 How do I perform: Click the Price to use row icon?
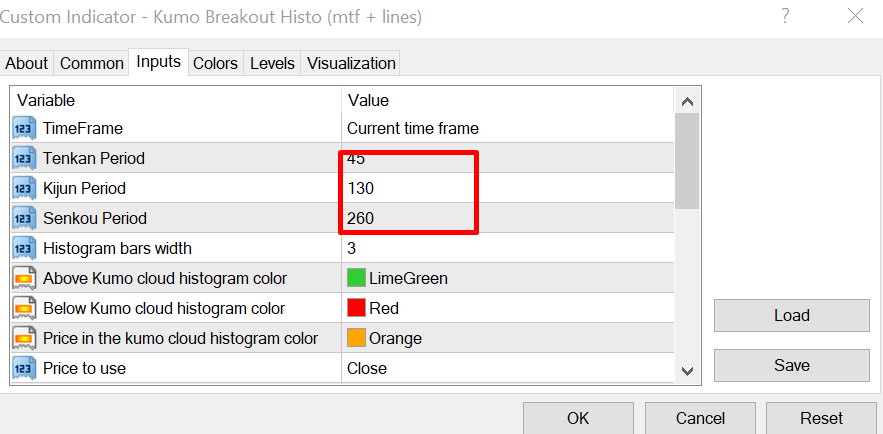point(23,368)
